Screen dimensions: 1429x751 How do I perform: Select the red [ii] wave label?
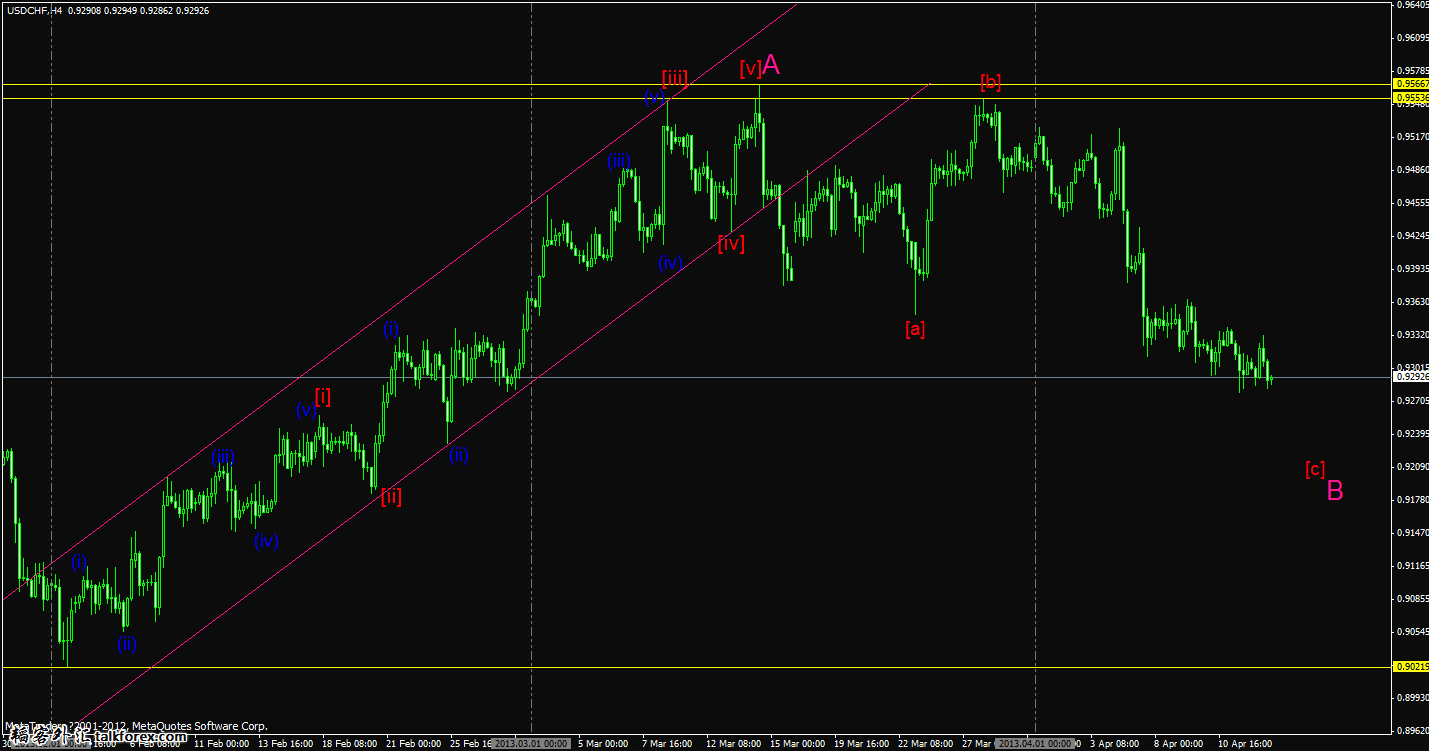click(391, 496)
